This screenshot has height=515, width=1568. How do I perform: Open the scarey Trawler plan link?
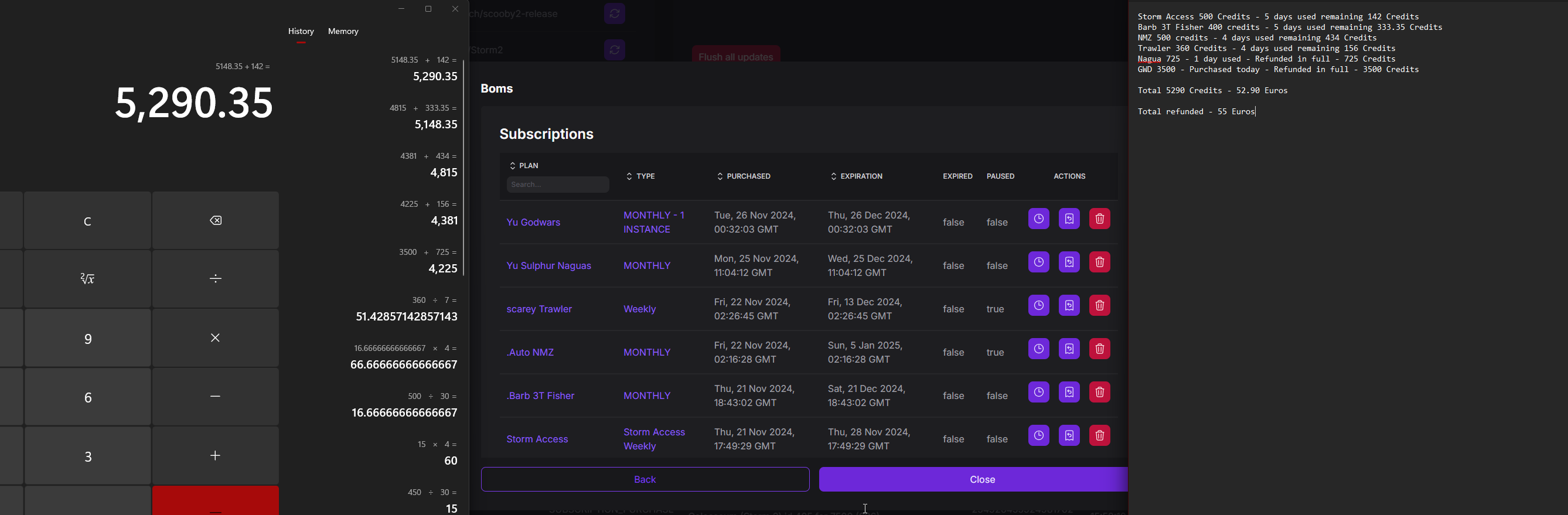tap(538, 309)
